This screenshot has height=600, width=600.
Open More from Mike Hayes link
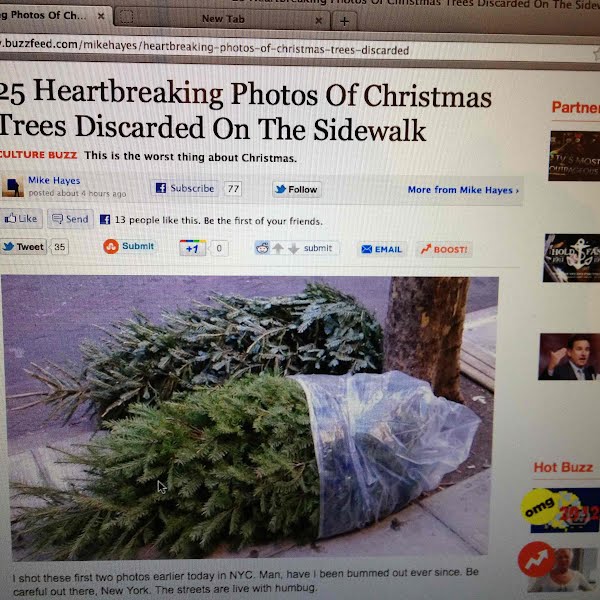pyautogui.click(x=463, y=190)
